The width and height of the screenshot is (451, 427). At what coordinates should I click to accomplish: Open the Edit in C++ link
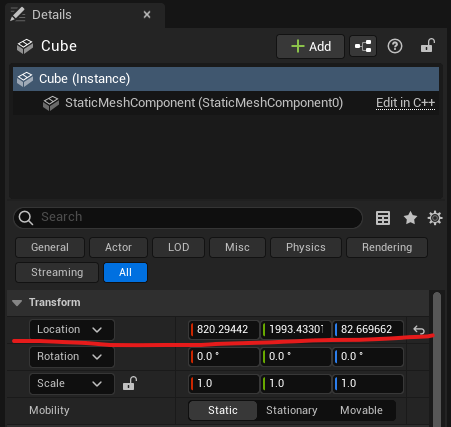coord(405,103)
